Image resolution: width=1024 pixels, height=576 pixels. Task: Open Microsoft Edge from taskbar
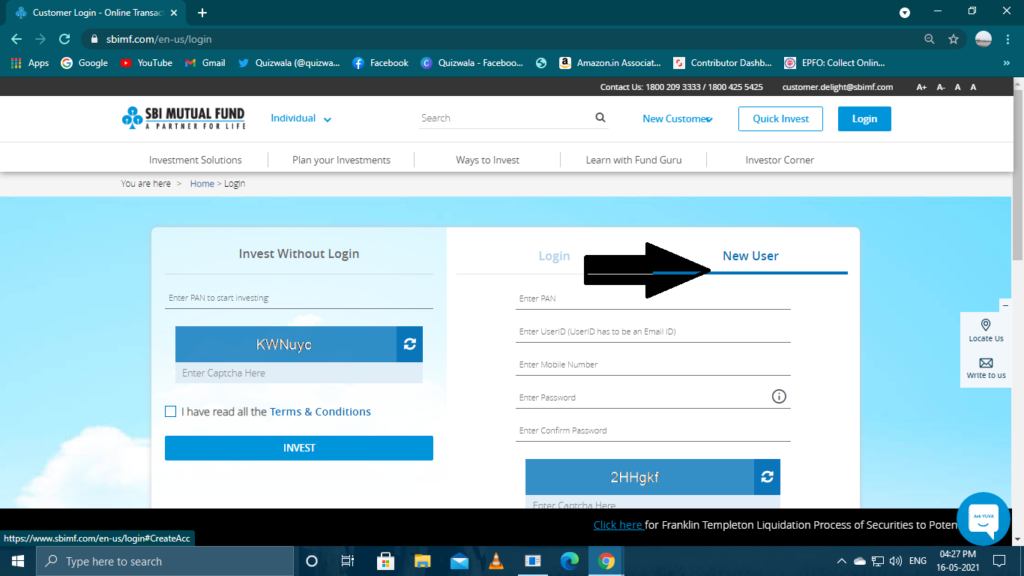[569, 561]
